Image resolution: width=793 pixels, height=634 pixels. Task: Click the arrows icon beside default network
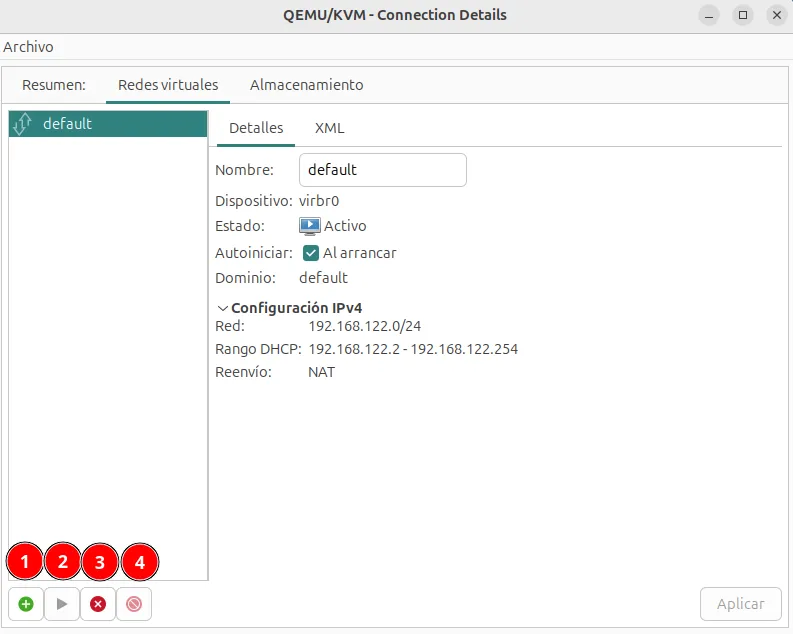(x=24, y=124)
